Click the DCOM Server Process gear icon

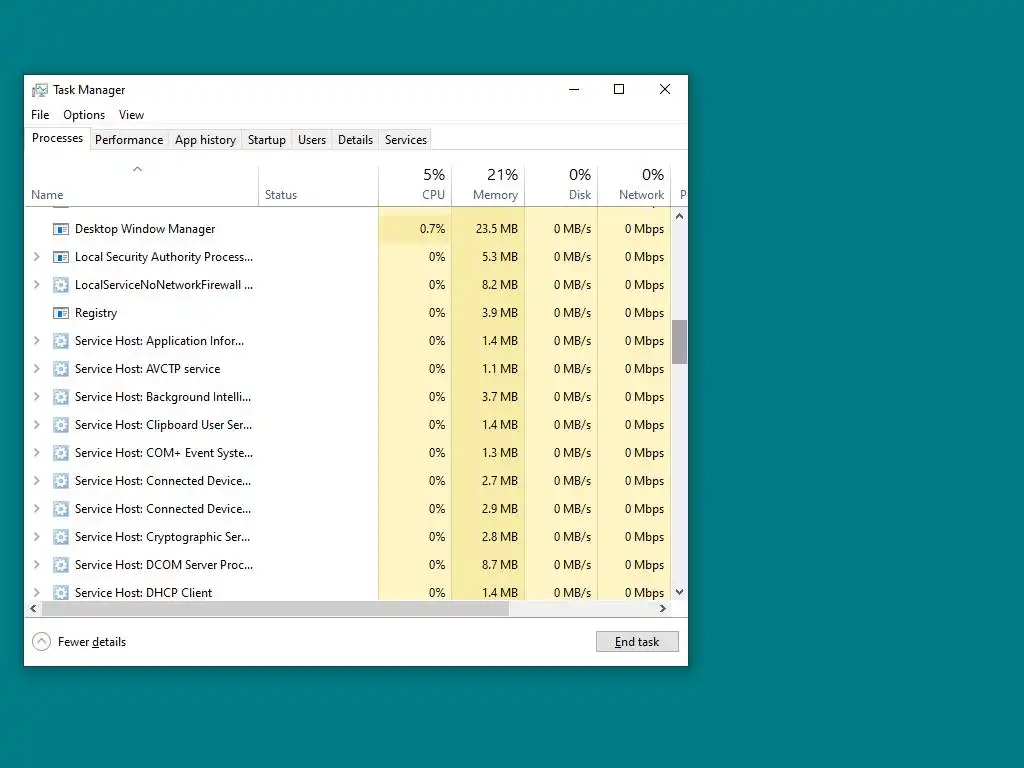[61, 565]
